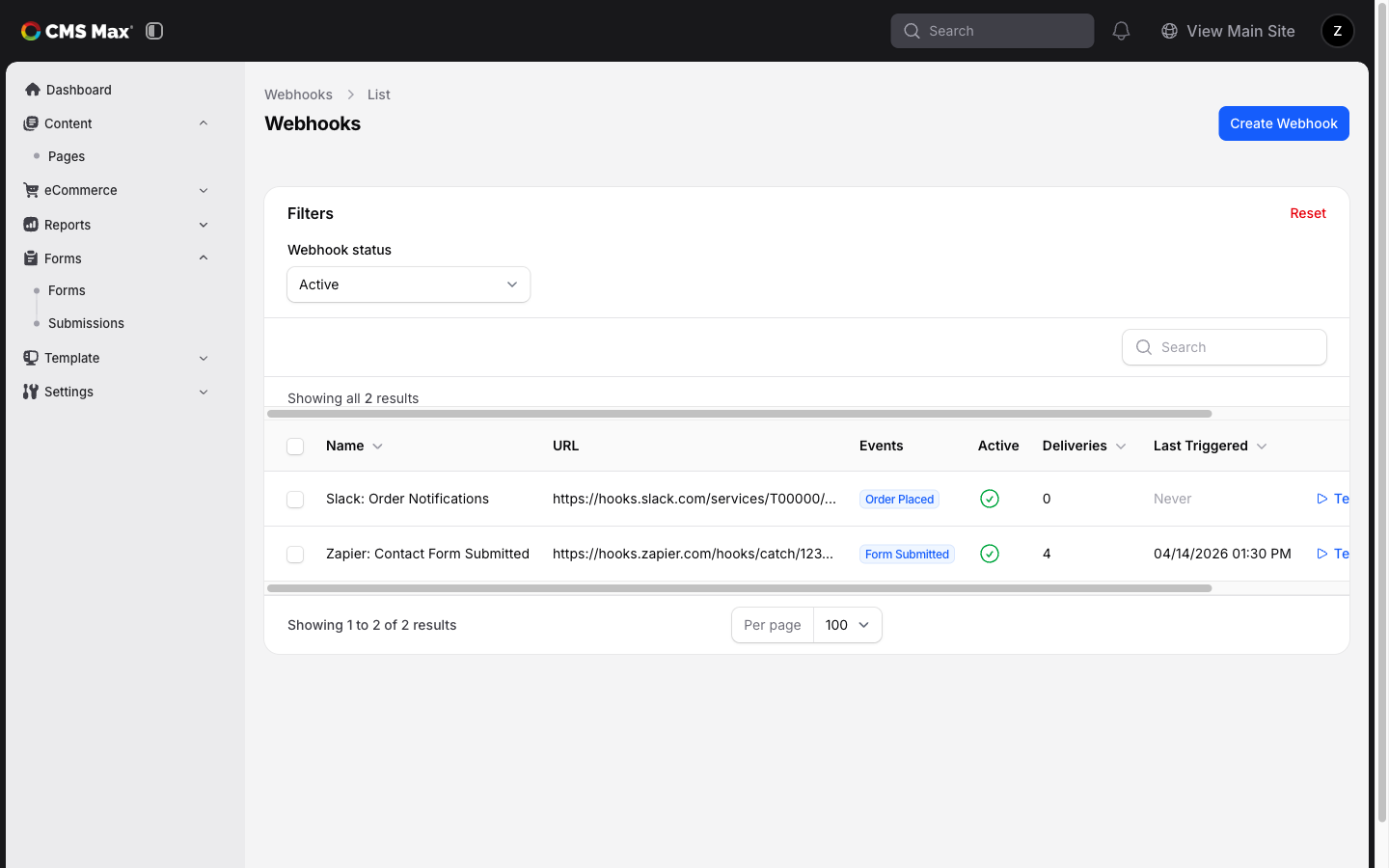Click the Template paint icon
Image resolution: width=1389 pixels, height=868 pixels.
tap(31, 358)
